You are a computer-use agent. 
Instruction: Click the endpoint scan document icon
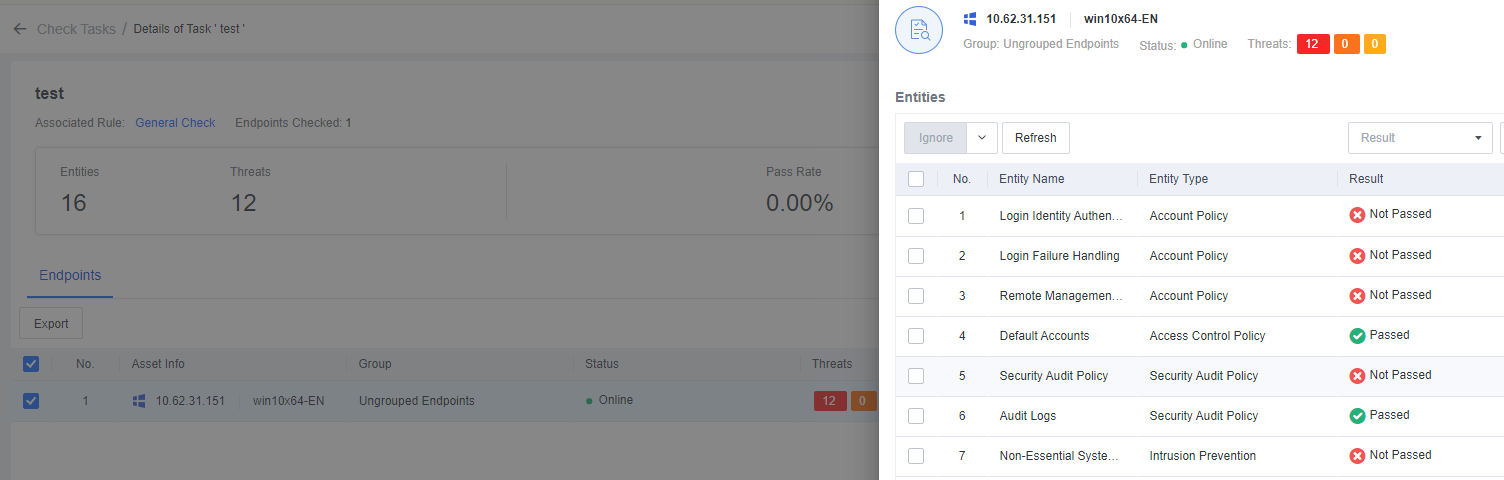coord(918,30)
